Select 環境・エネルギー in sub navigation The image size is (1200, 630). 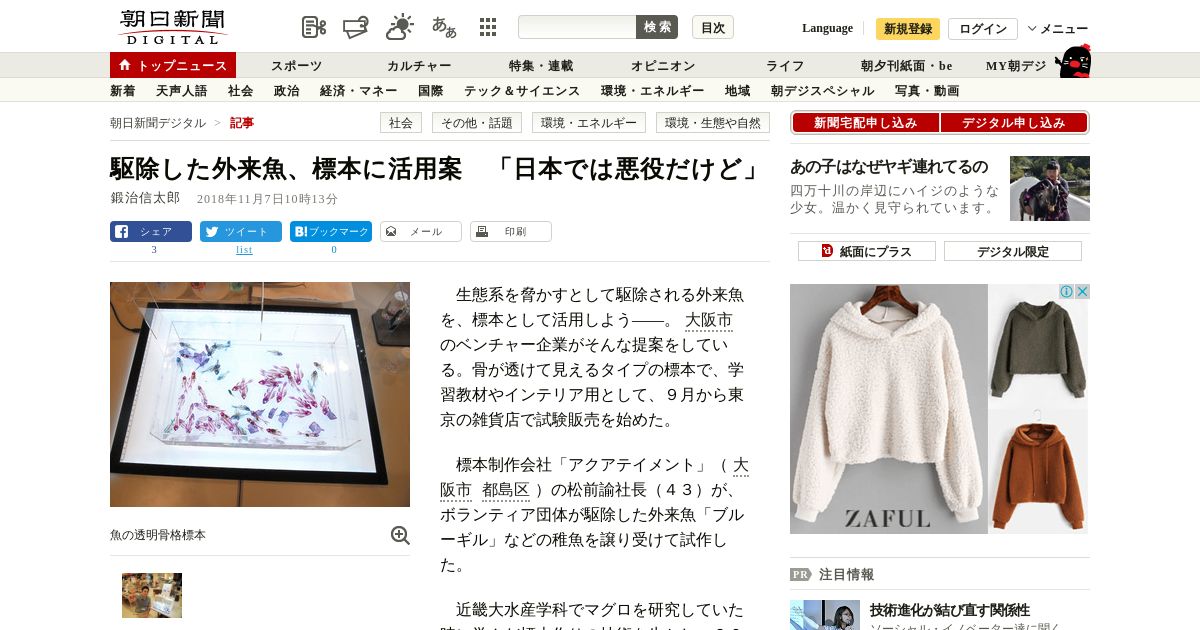point(653,91)
